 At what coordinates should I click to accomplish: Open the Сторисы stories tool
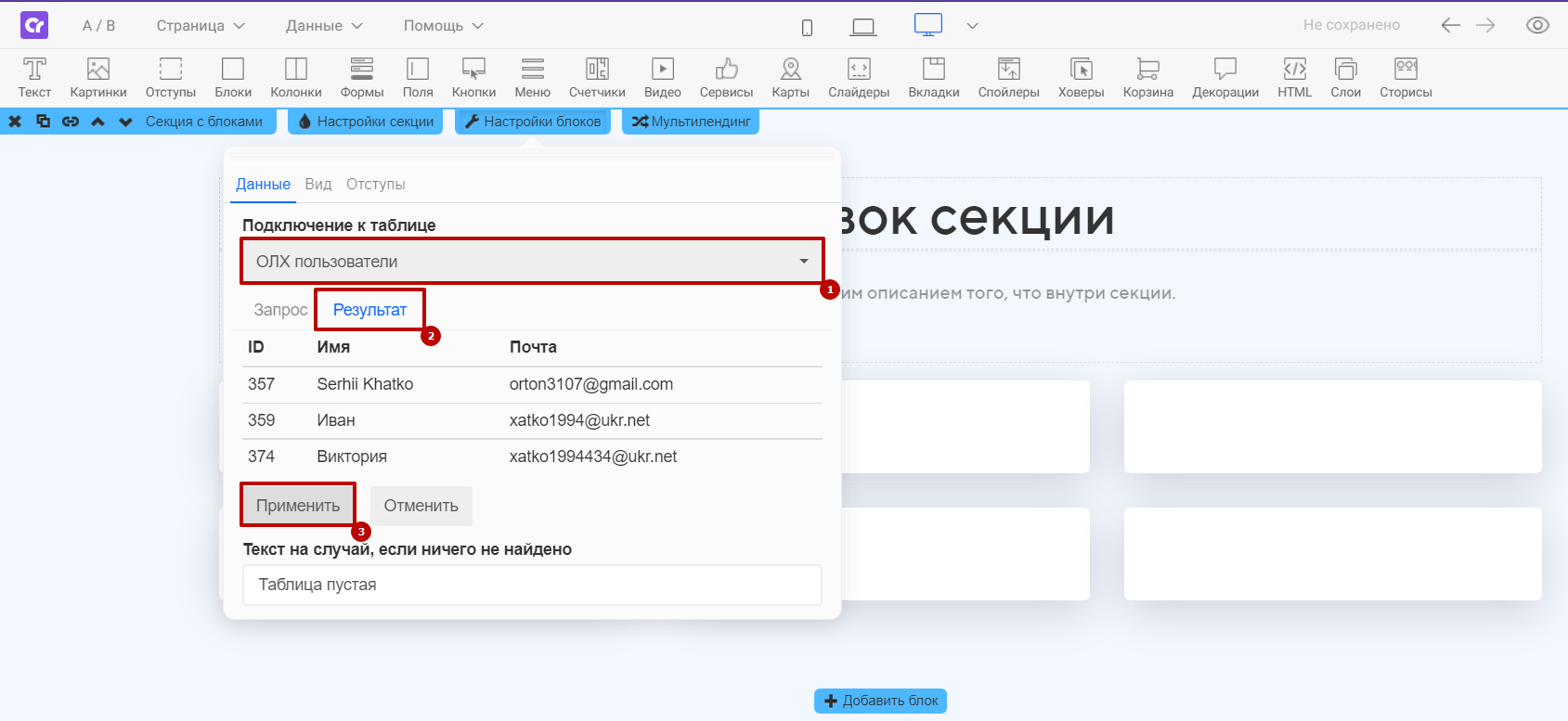[x=1406, y=78]
